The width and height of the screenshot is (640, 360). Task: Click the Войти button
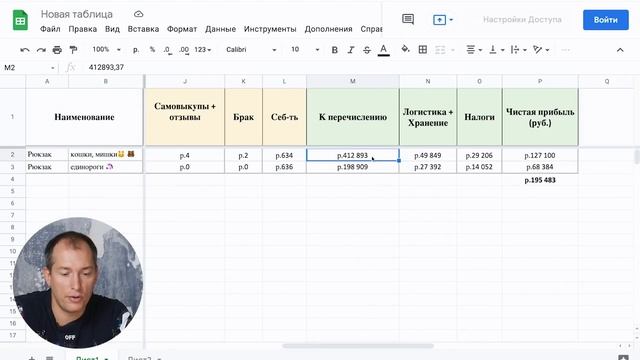pyautogui.click(x=605, y=20)
